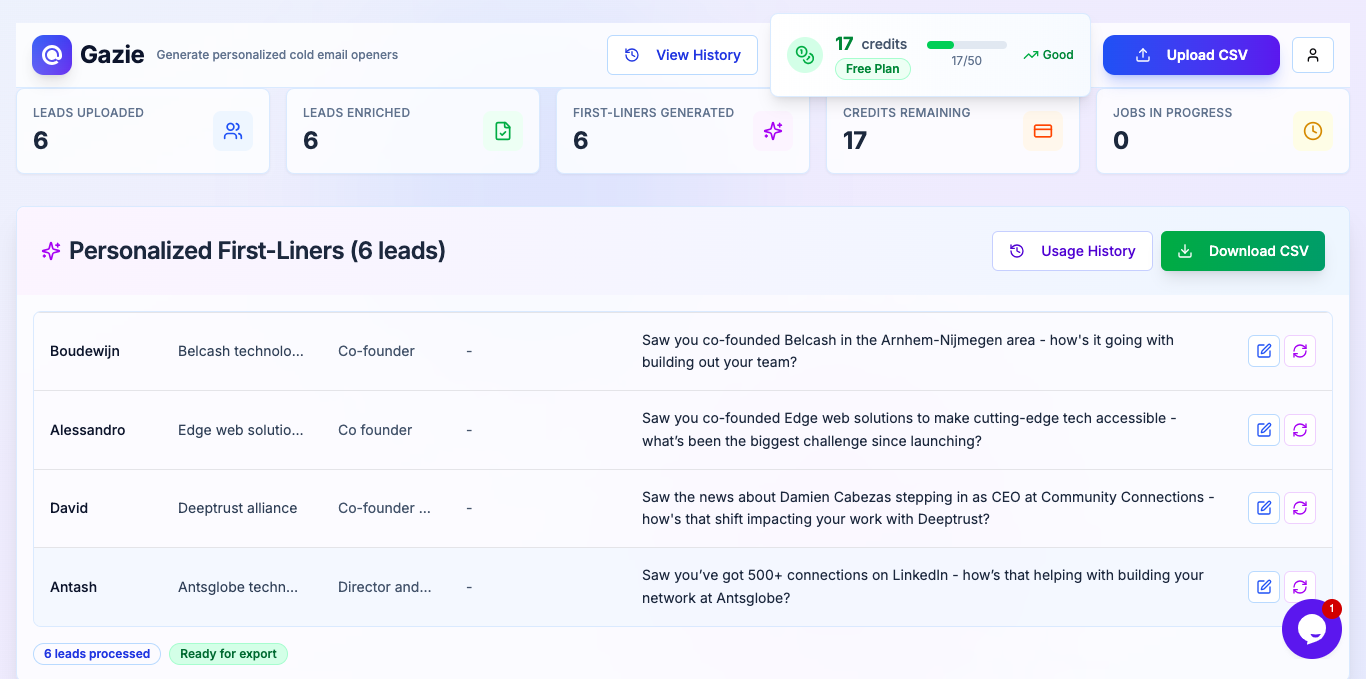Click the First-Liners Generated sparkle icon
The height and width of the screenshot is (679, 1366).
tap(773, 131)
